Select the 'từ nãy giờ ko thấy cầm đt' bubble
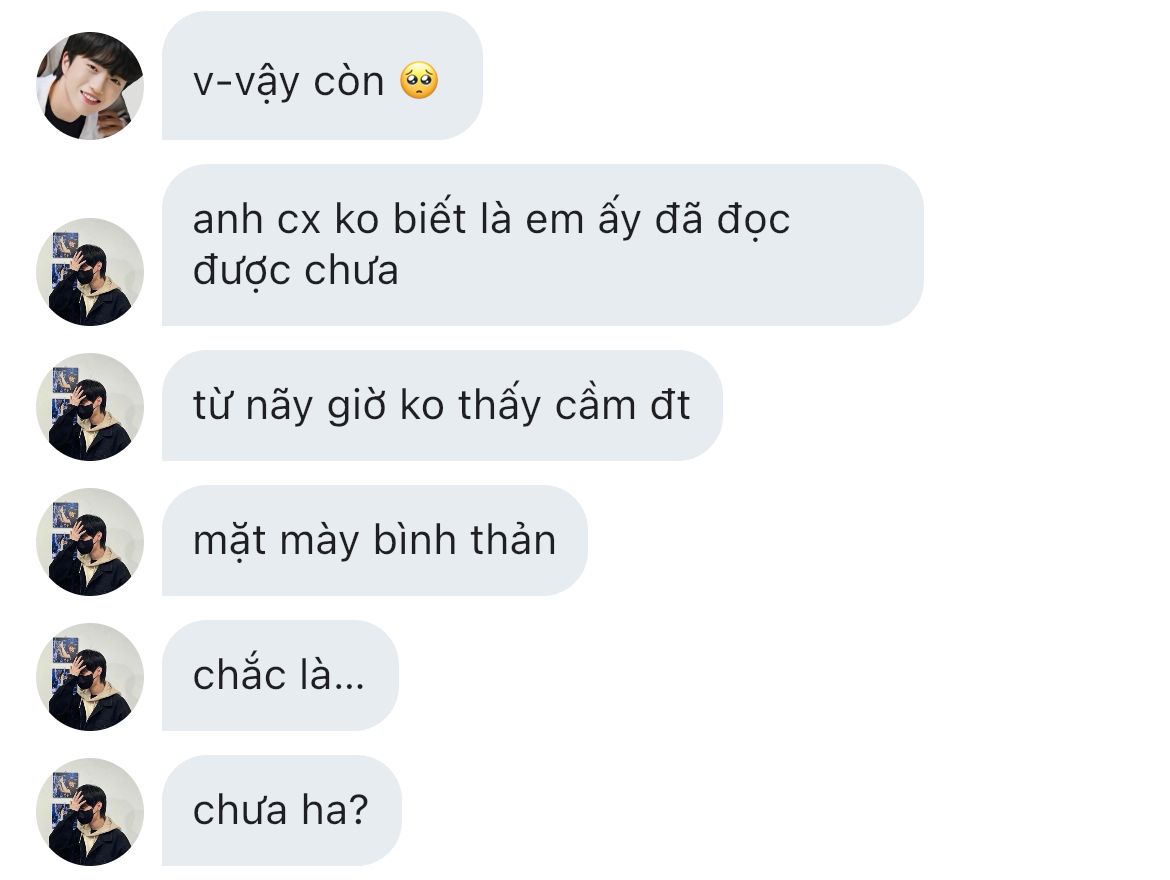1170x880 pixels. pyautogui.click(x=442, y=405)
